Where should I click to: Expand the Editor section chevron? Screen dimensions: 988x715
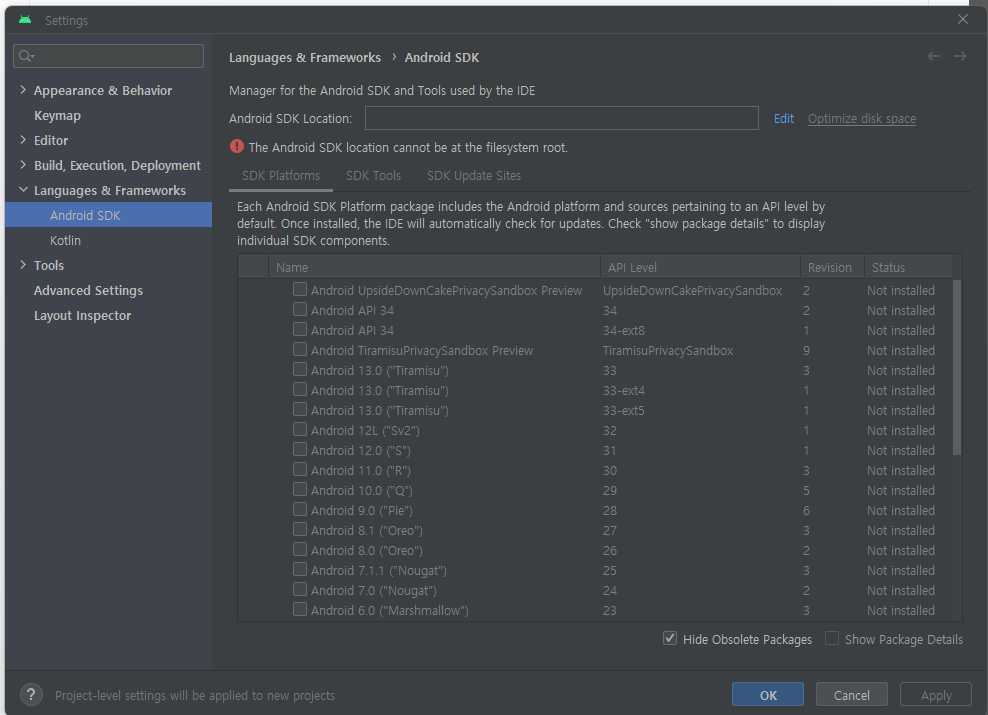(x=23, y=140)
